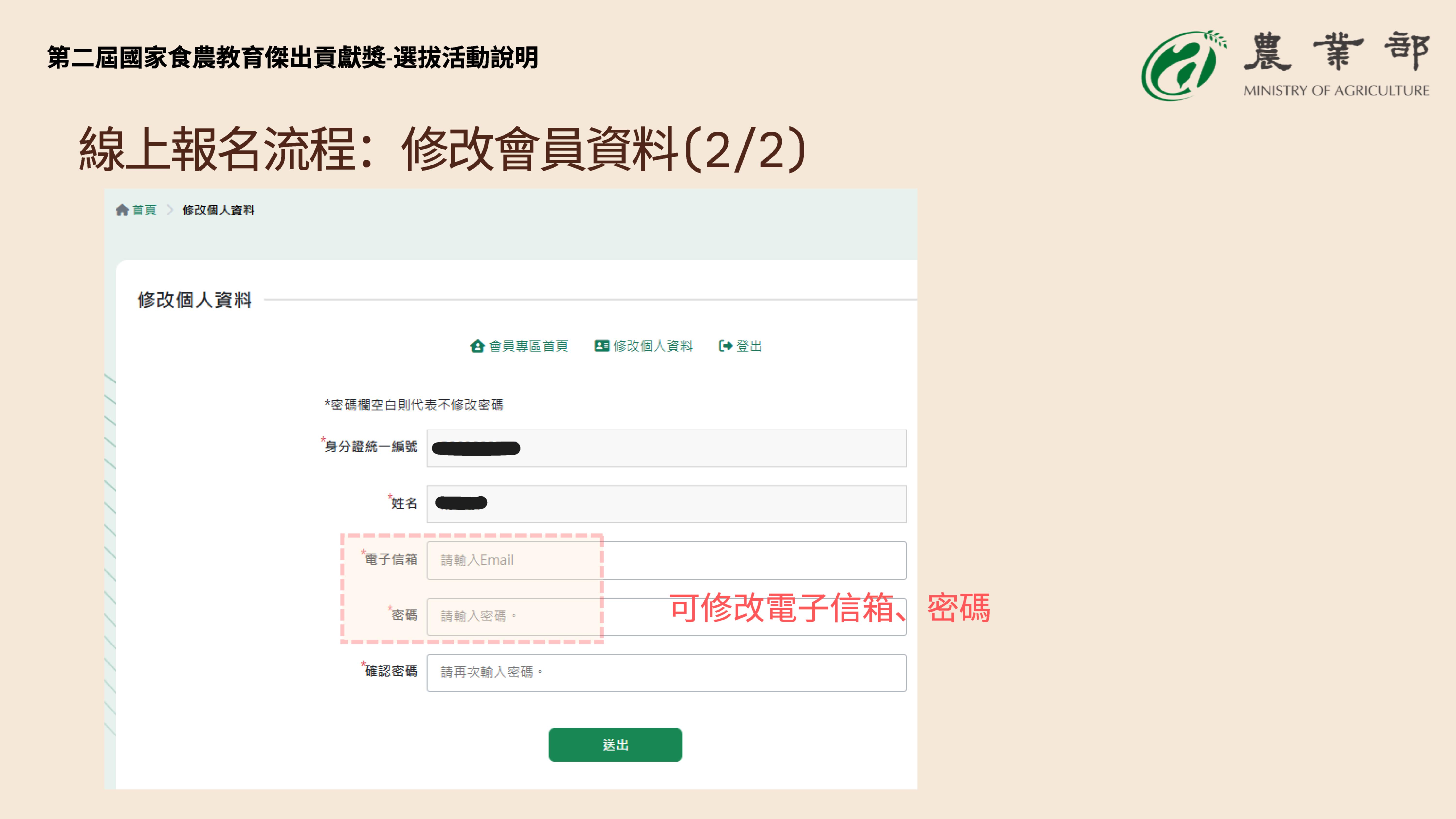Go to 會員專區首頁 link
Image resolution: width=1456 pixels, height=819 pixels.
(529, 346)
